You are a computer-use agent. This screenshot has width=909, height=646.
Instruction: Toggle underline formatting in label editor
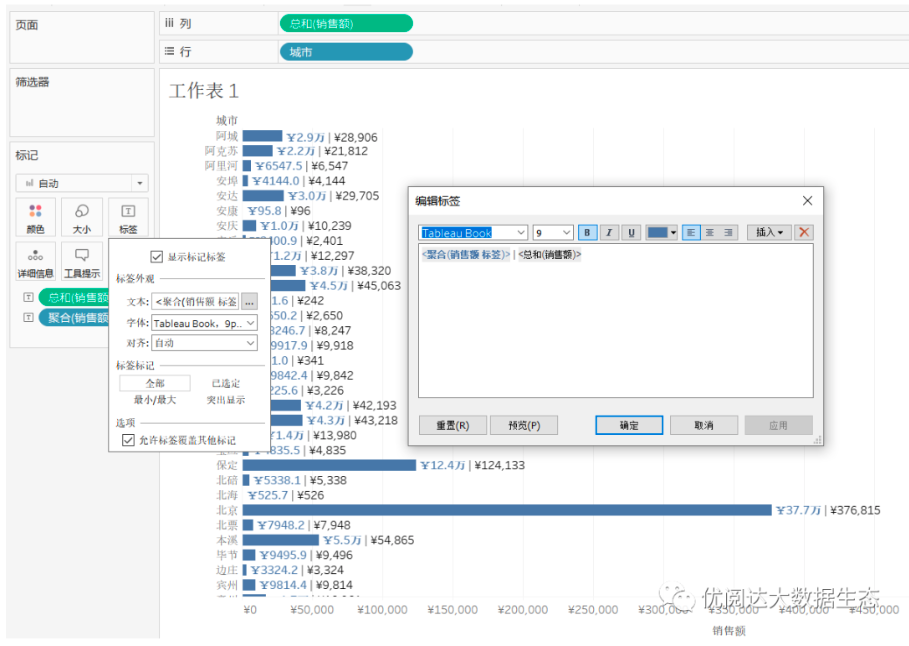click(x=632, y=233)
